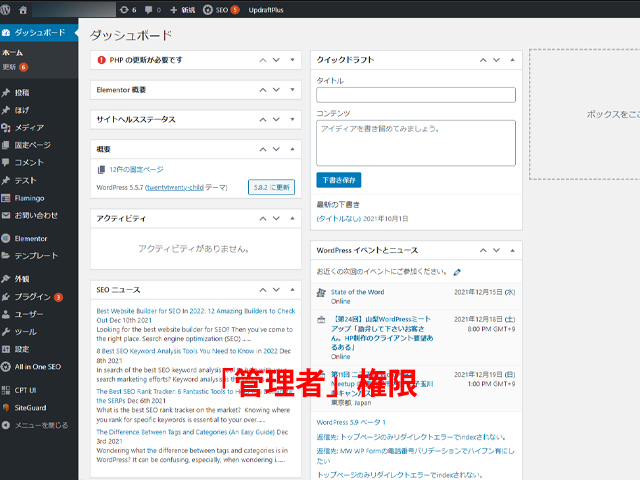
Task: Open 山梨WordPressミートアップ event link
Action: (x=382, y=333)
